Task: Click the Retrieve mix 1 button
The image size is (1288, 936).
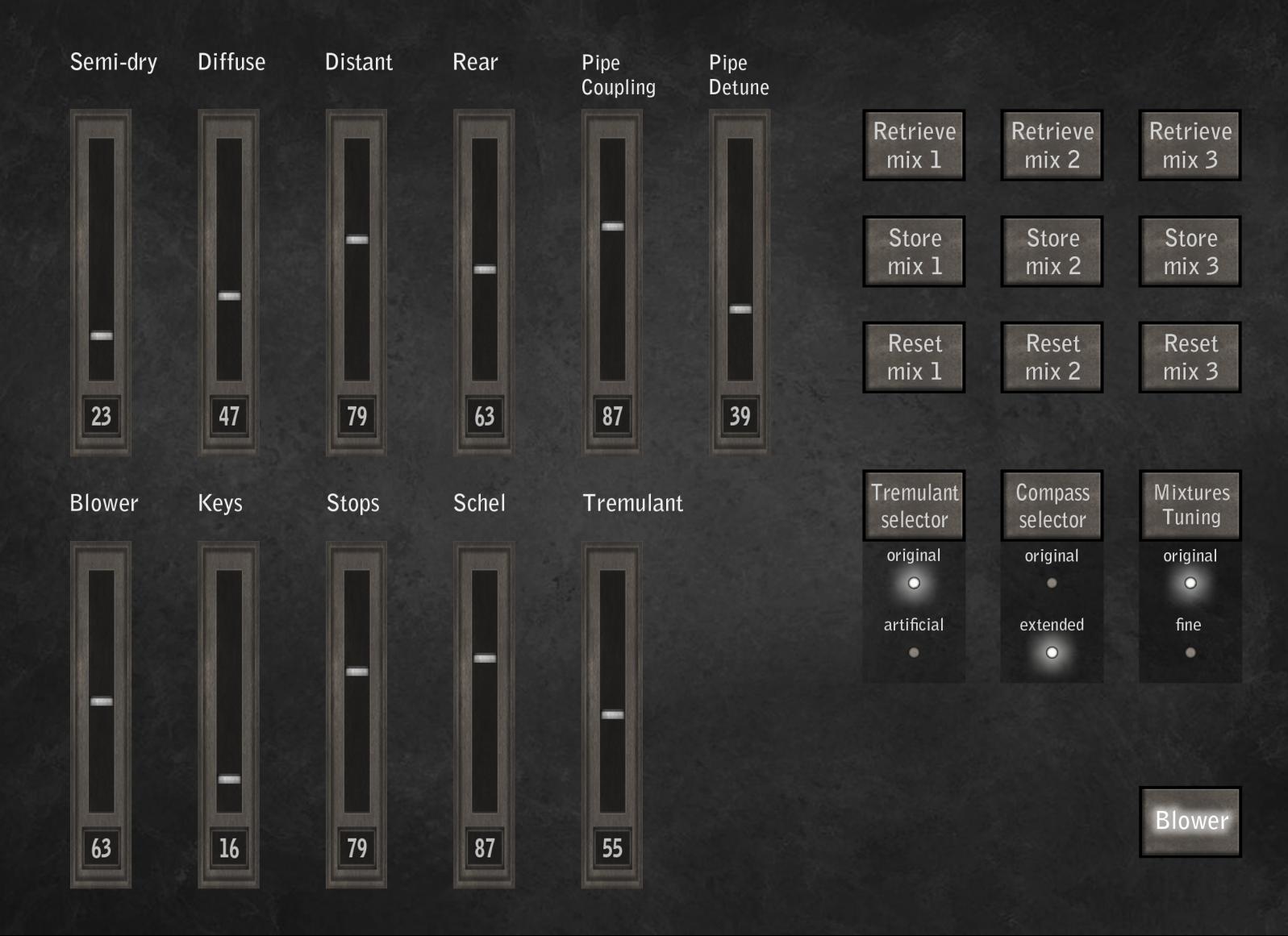Action: 914,145
